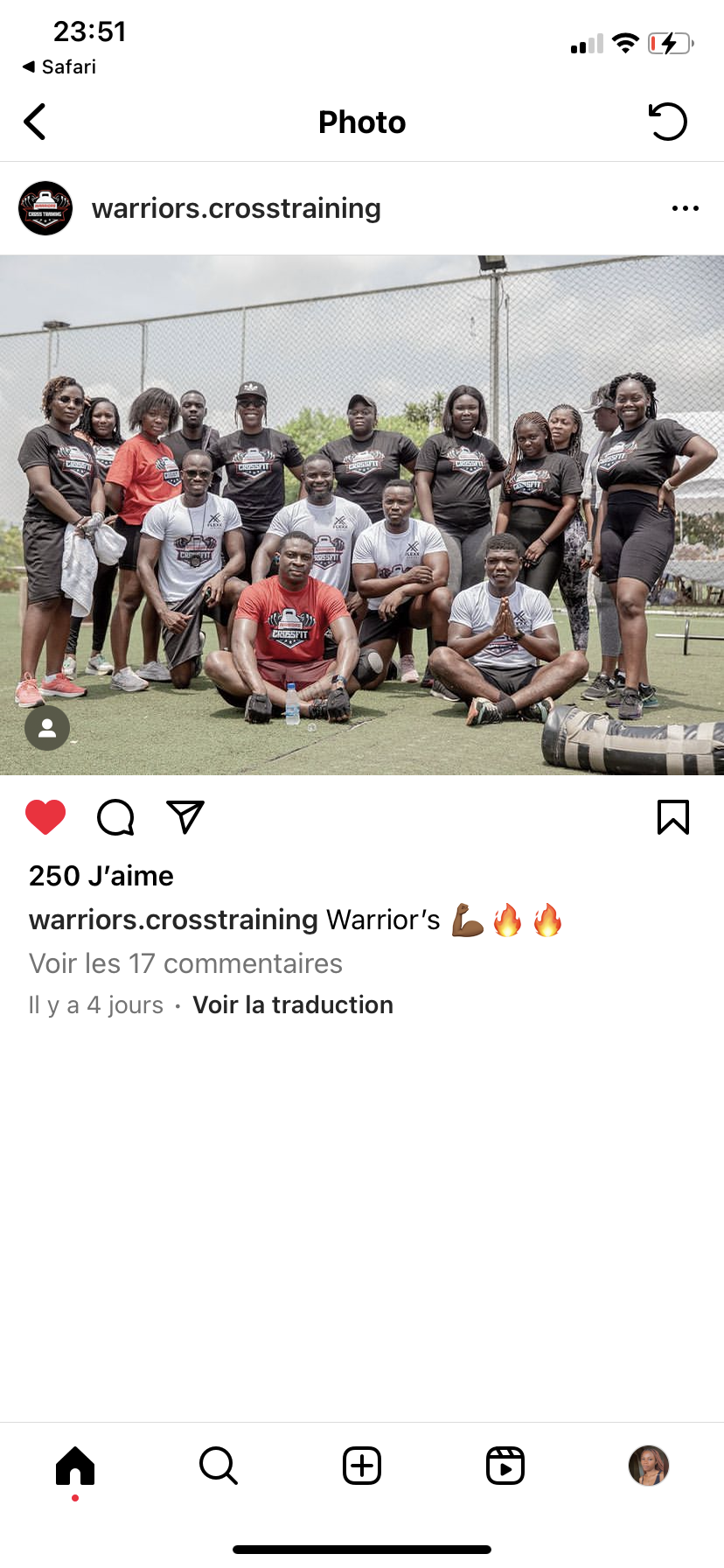724x1568 pixels.
Task: Tap the warriors.crosstraining username header
Action: [x=236, y=208]
